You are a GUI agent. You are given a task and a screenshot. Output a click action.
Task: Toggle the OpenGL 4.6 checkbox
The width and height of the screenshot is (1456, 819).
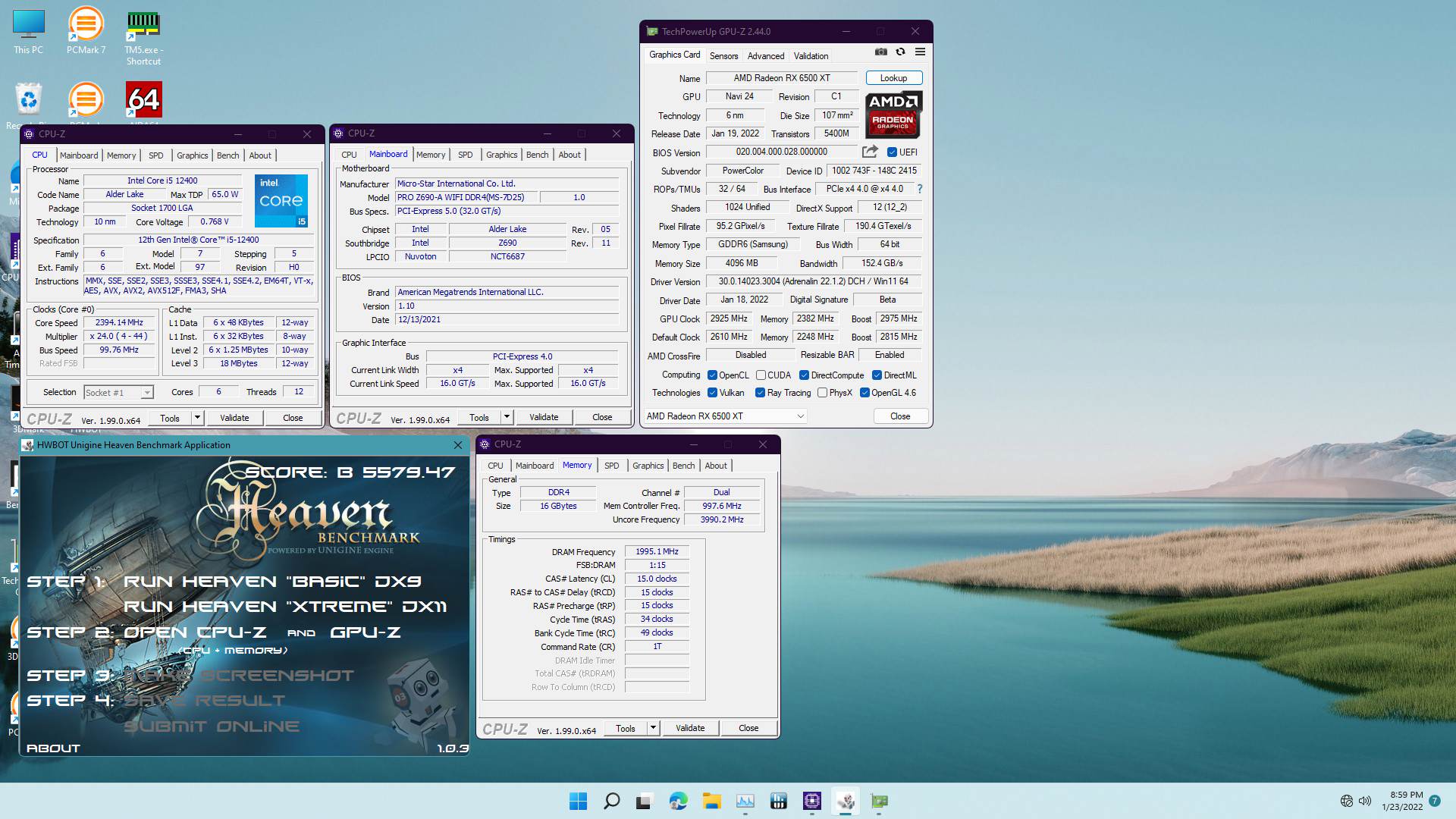pos(864,393)
